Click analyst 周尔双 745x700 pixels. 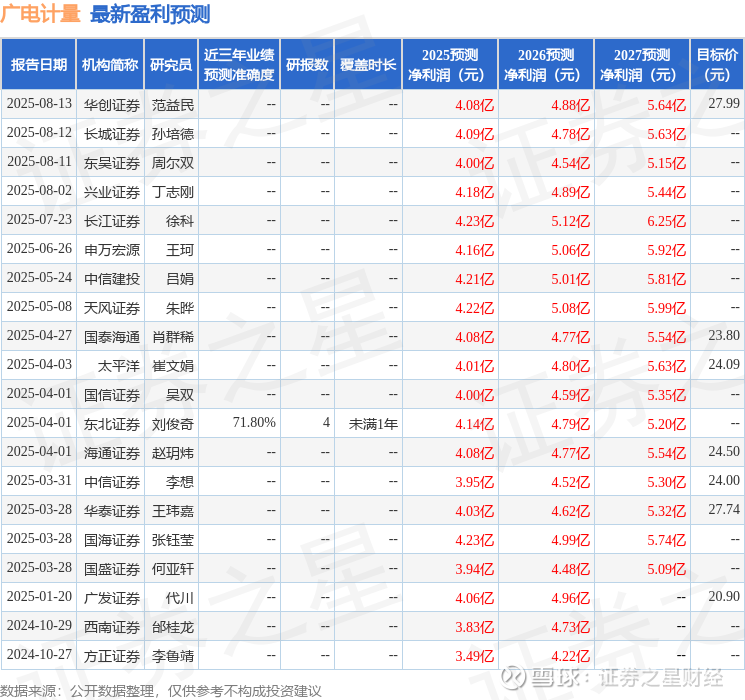tap(172, 163)
